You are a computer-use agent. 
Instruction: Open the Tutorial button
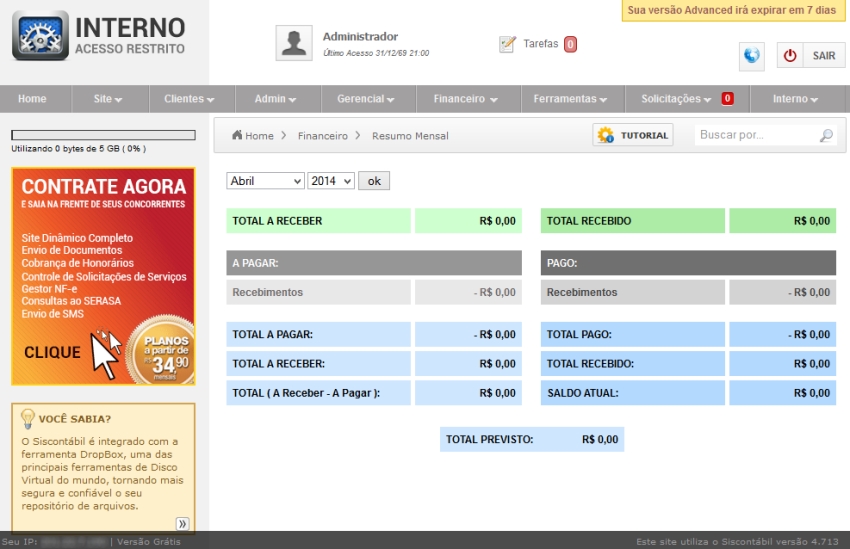pos(633,135)
